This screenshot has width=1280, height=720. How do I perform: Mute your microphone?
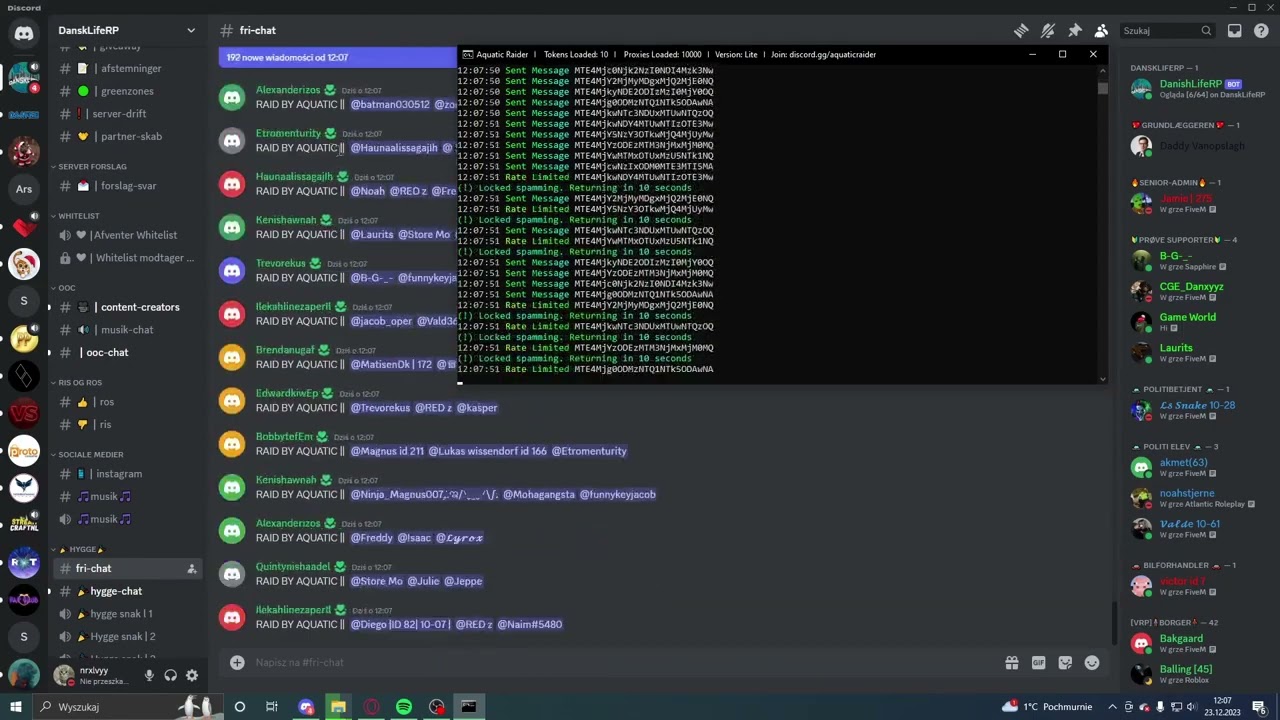click(x=149, y=676)
